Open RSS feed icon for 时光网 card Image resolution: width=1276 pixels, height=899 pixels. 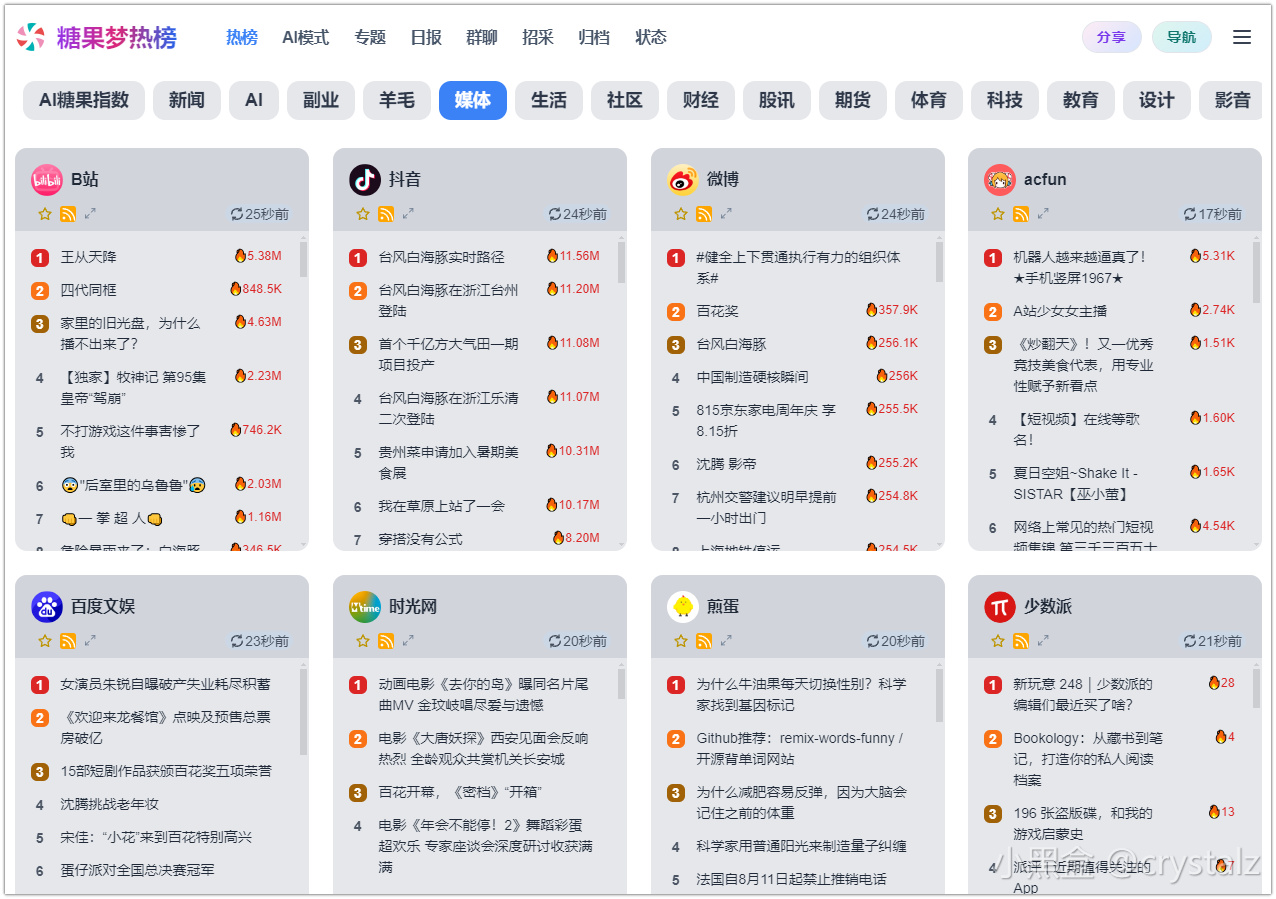(386, 641)
